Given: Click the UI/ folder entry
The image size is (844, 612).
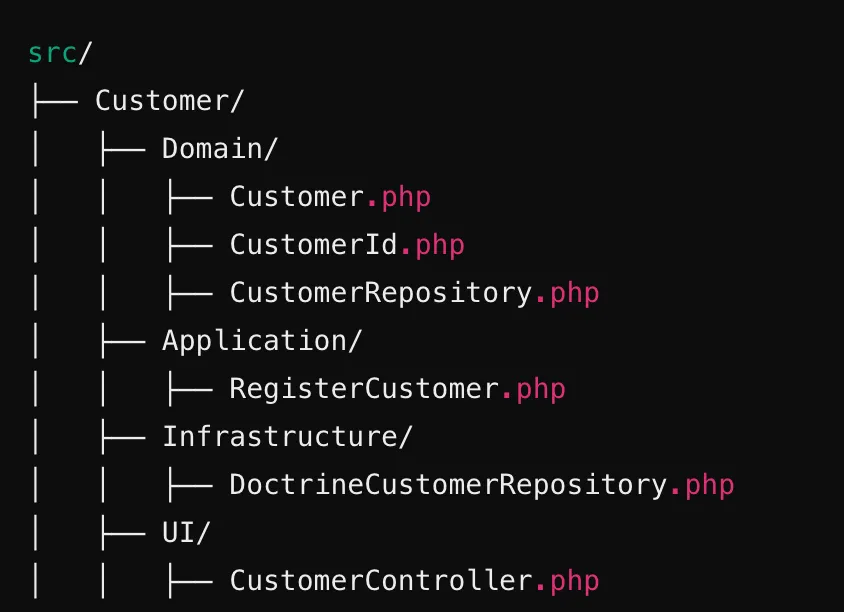Looking at the screenshot, I should coord(186,533).
